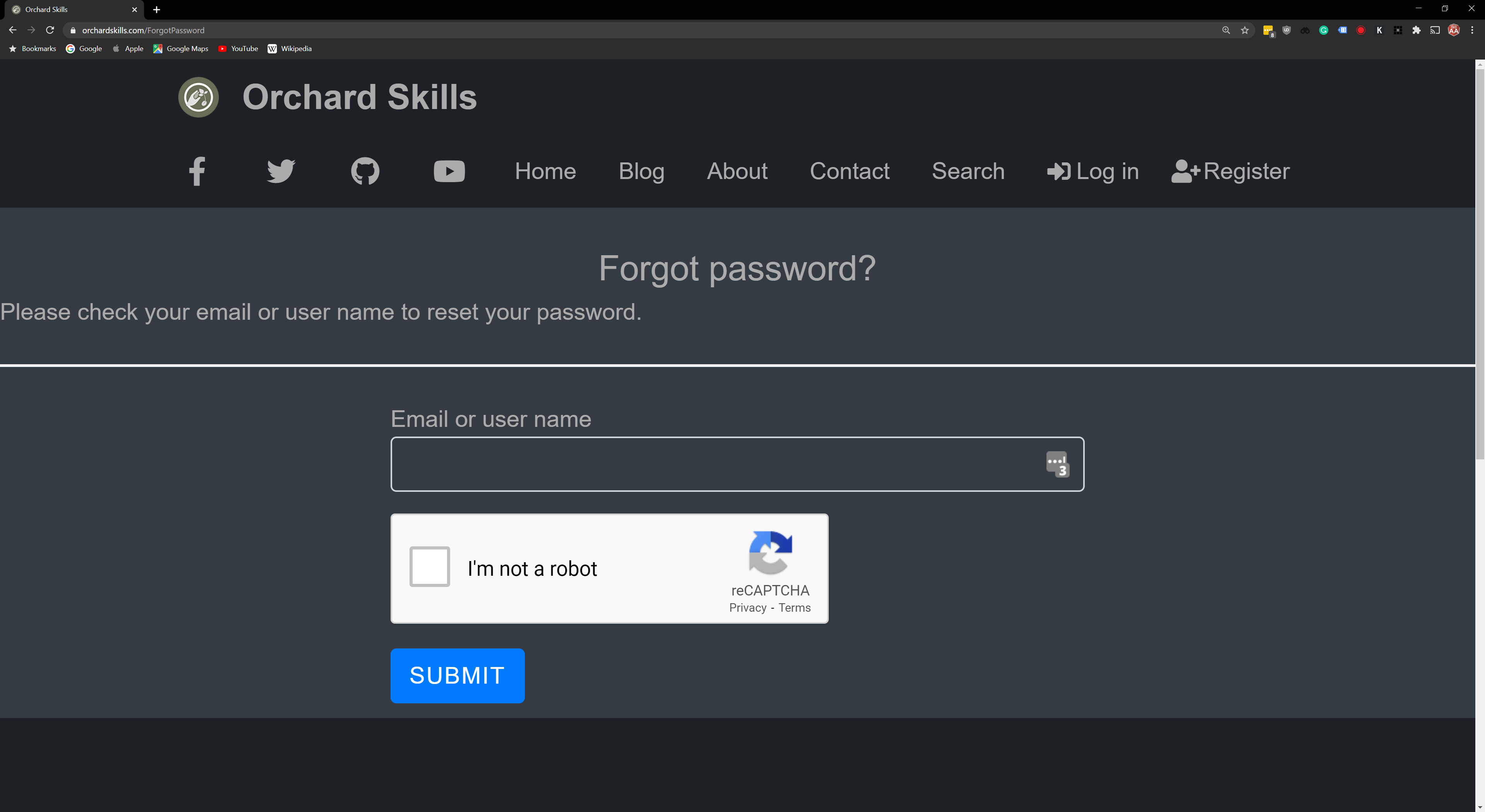1485x812 pixels.
Task: Open the Extensions puzzle piece menu
Action: coord(1417,30)
